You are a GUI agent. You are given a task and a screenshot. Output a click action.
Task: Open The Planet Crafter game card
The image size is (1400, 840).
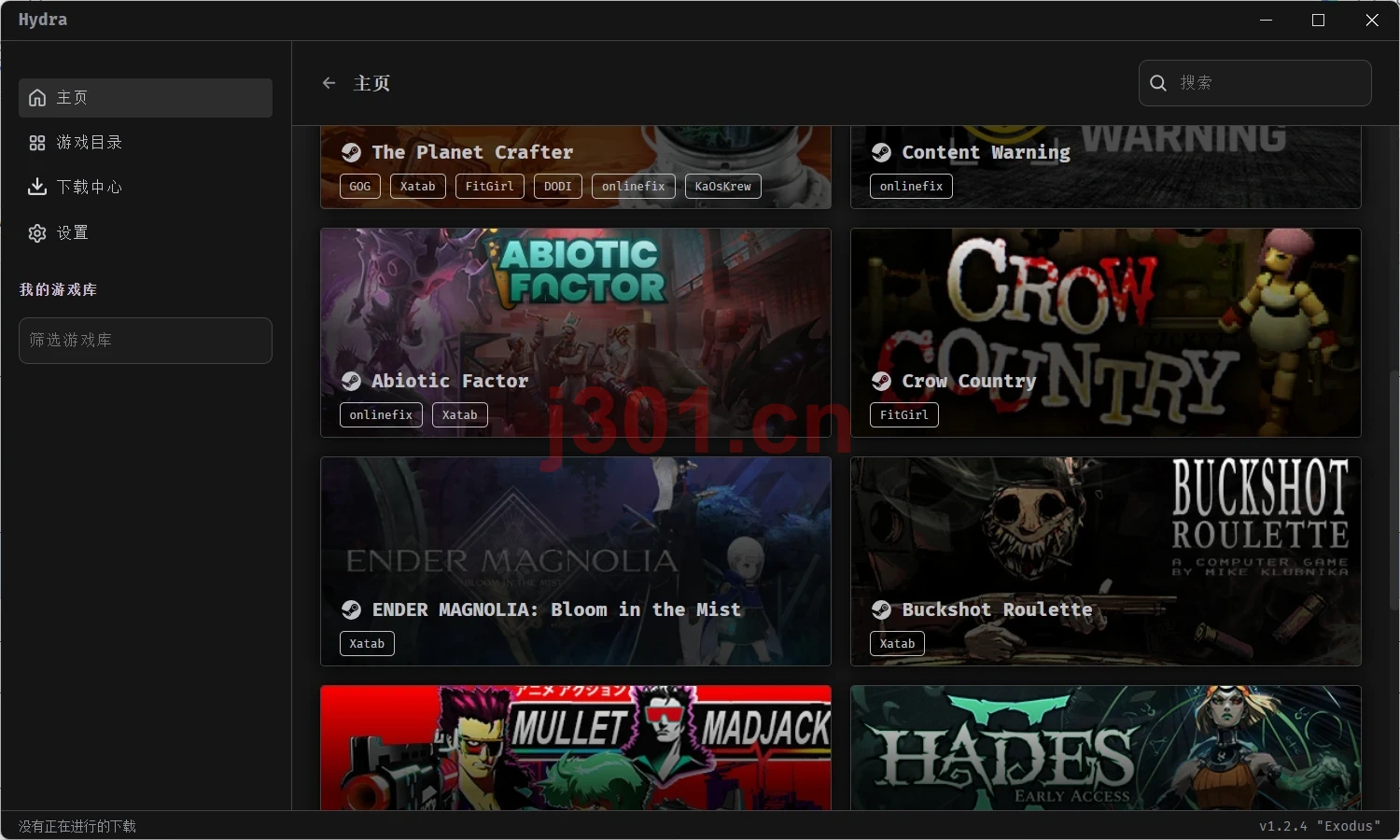click(576, 167)
